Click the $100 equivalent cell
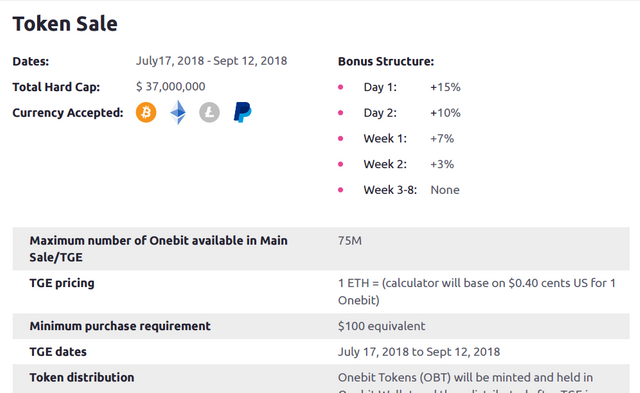Viewport: 640px width, 393px height. tap(382, 326)
